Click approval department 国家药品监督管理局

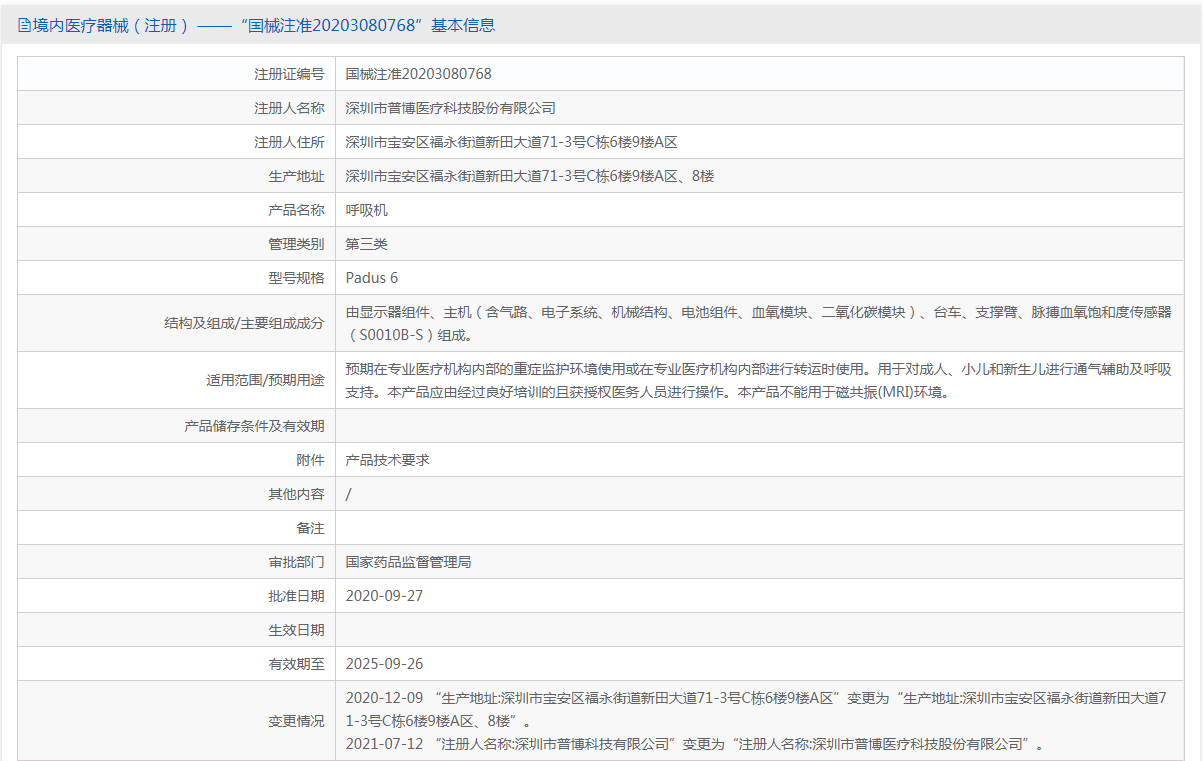[408, 562]
